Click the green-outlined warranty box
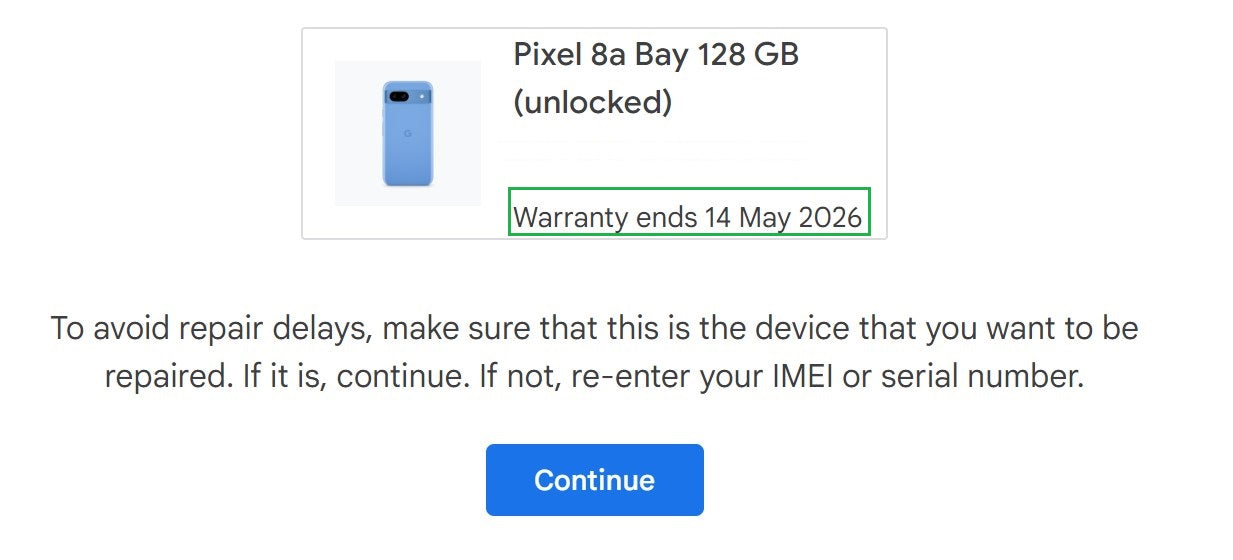 point(689,211)
